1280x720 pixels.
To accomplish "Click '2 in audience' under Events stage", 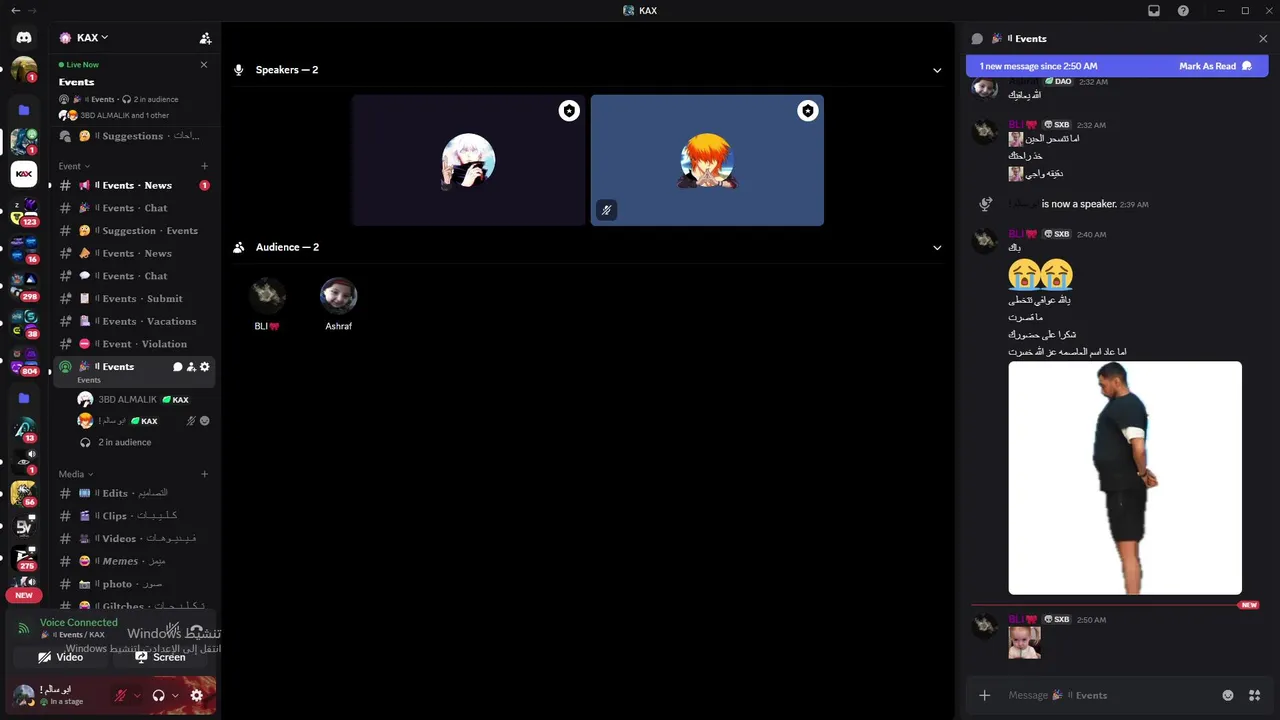I will click(x=124, y=442).
